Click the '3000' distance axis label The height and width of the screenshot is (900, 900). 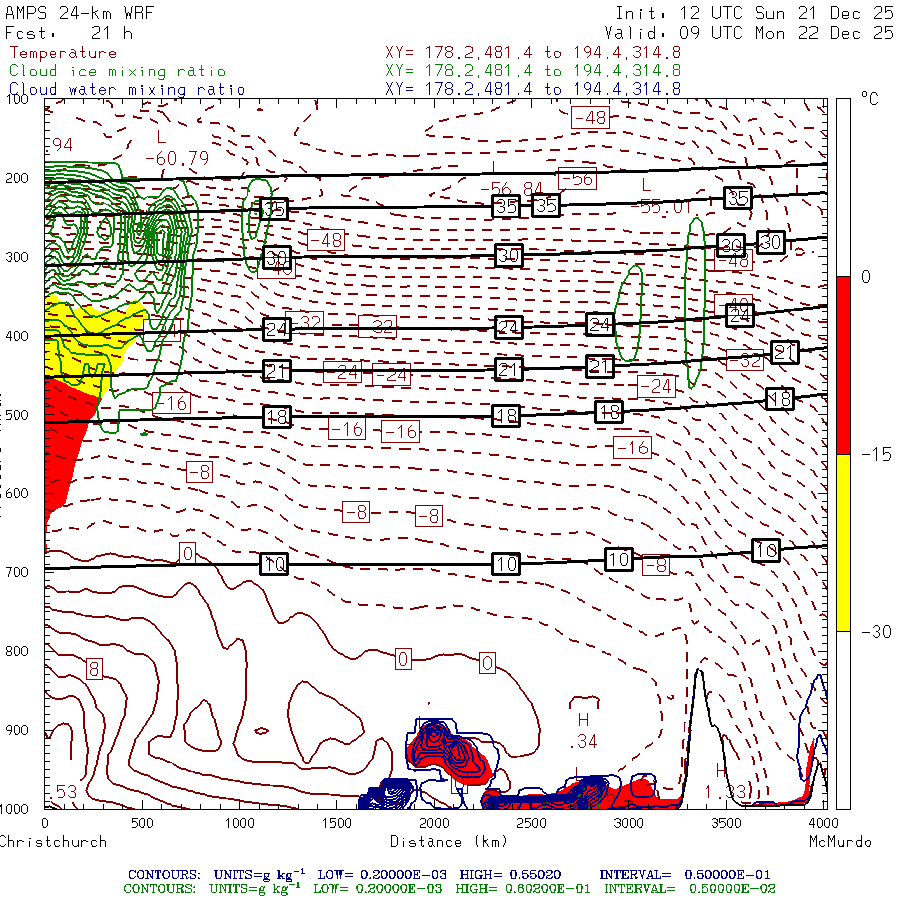(x=629, y=823)
